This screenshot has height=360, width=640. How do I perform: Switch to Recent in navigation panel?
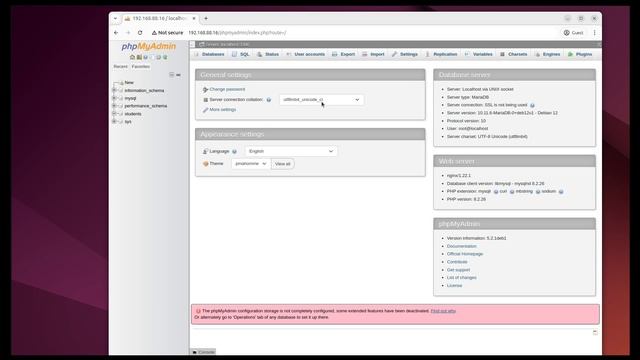[x=120, y=67]
